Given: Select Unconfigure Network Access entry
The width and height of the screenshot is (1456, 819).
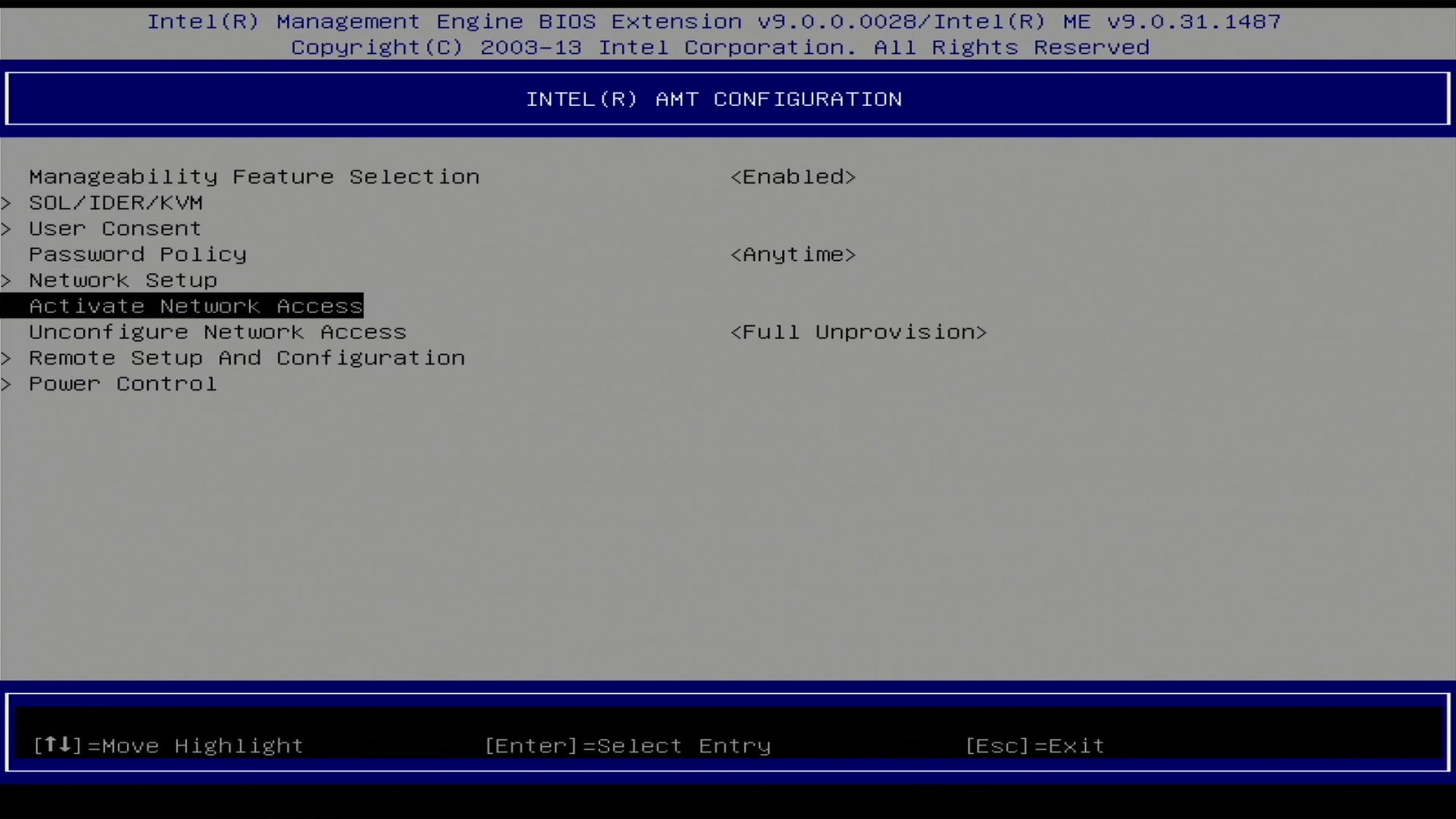Looking at the screenshot, I should click(x=217, y=332).
